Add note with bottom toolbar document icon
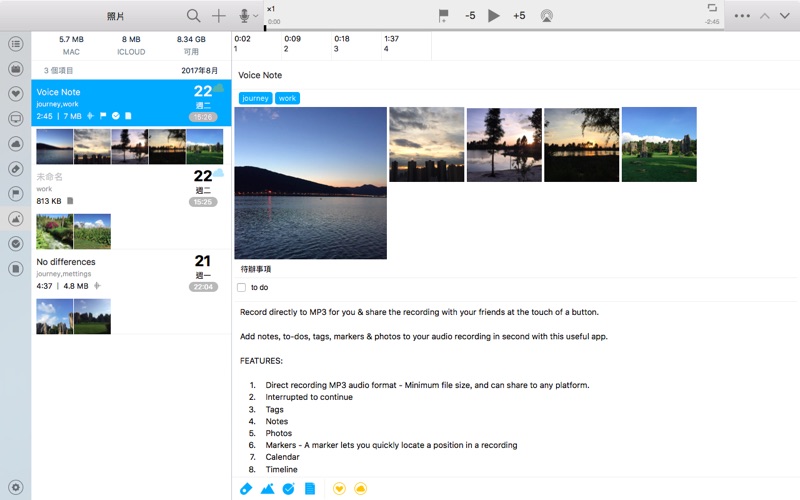800x500 pixels. click(x=310, y=489)
